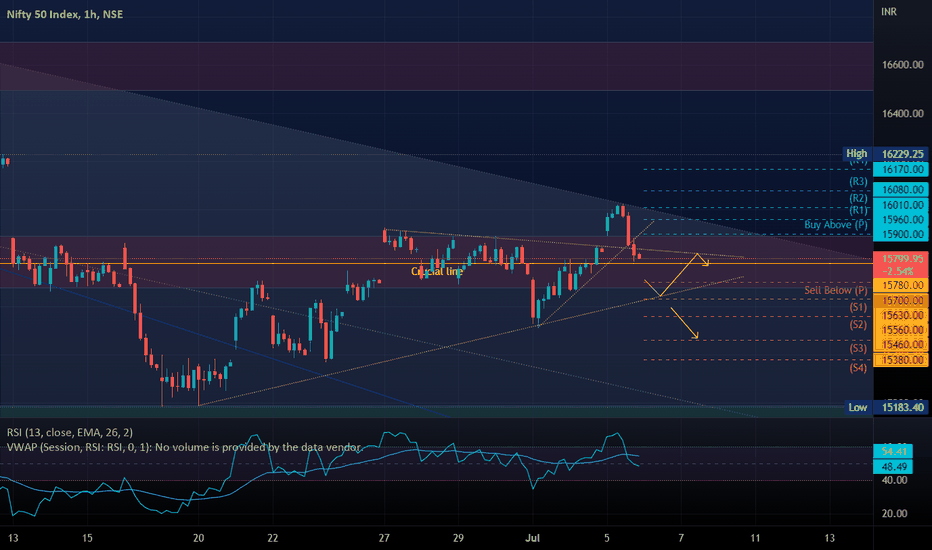Click the (R3) resistance label
Screen dimensions: 932x550
coord(858,182)
